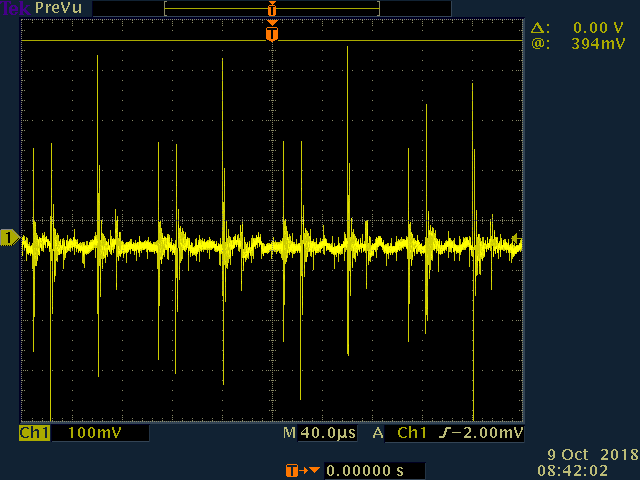Open the M 40.0µs timebase setting
Viewport: 640px width, 480px height.
point(320,433)
